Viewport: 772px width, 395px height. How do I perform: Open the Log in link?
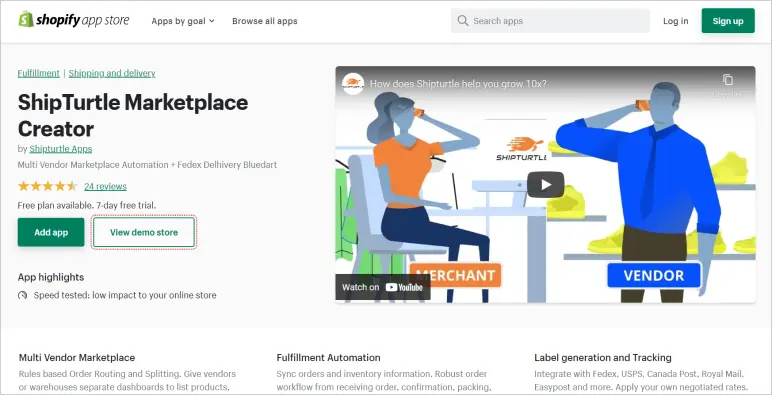[x=676, y=21]
